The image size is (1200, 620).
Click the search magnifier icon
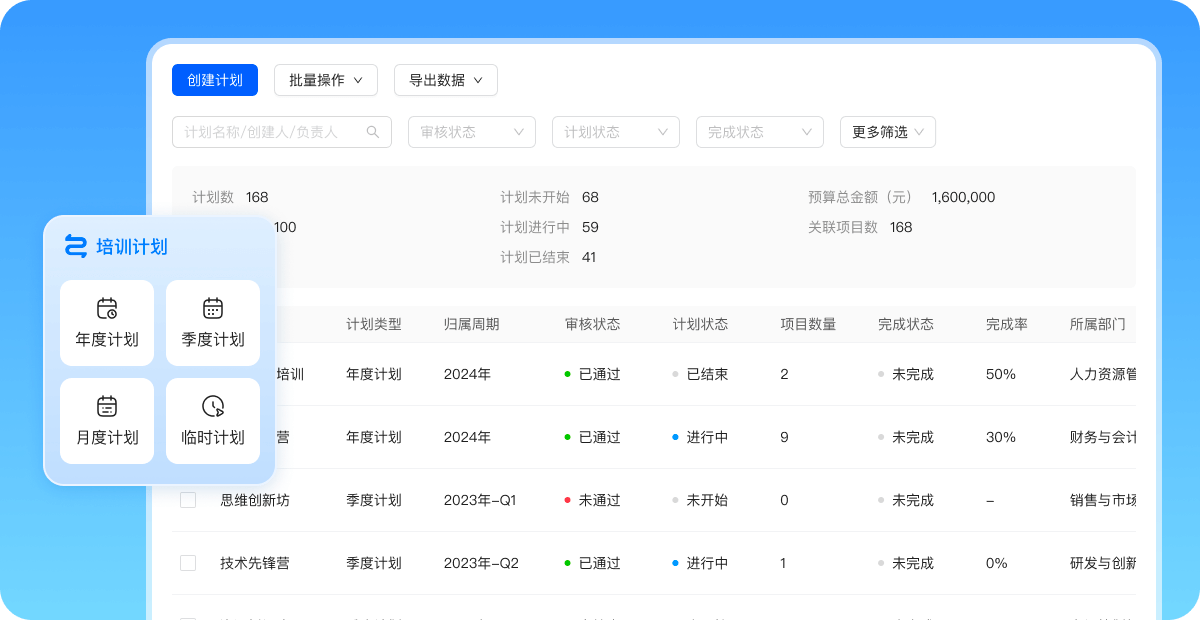[x=373, y=132]
